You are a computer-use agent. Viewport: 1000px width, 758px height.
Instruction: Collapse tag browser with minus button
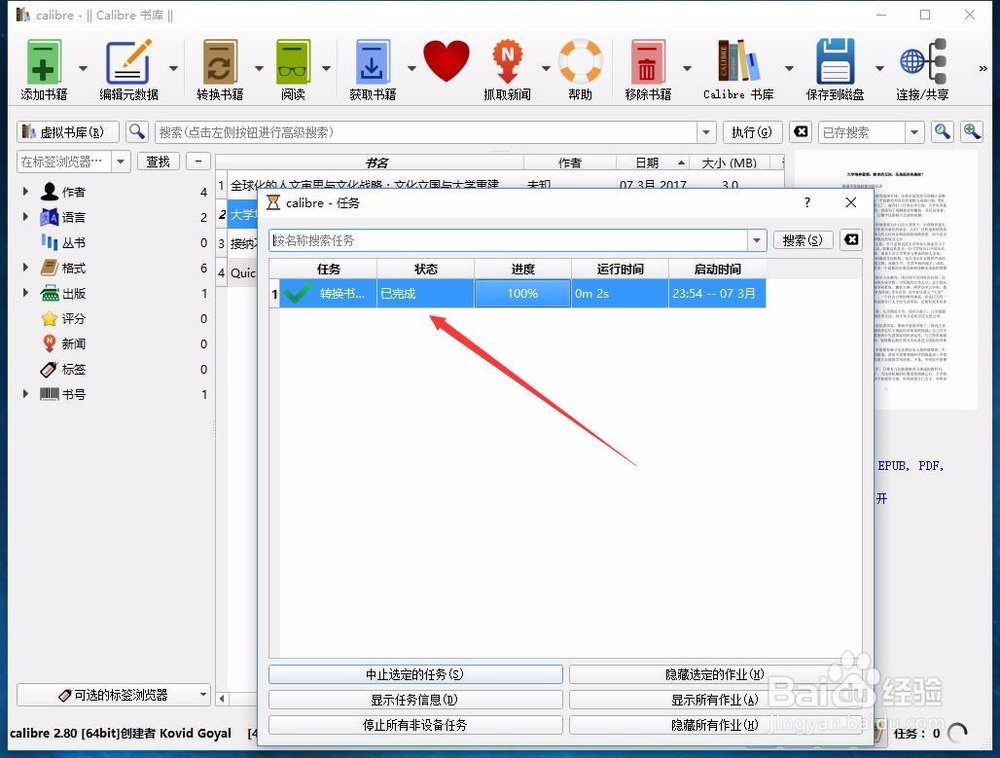point(198,161)
